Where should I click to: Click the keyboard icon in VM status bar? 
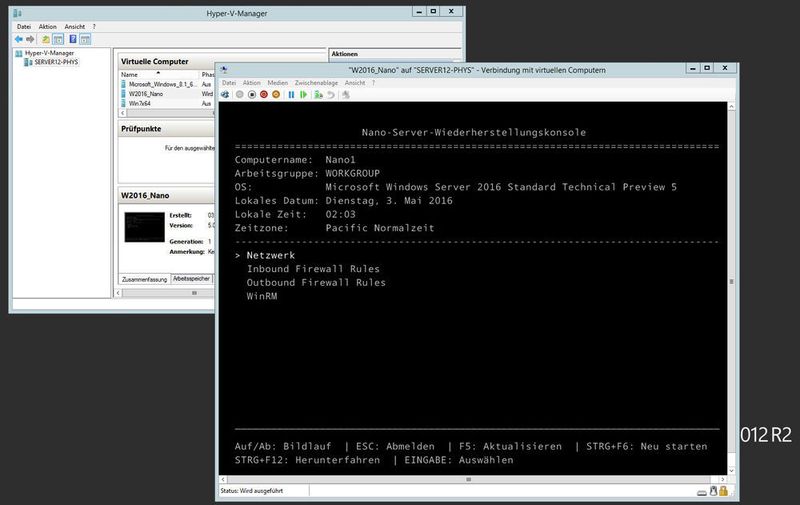pyautogui.click(x=702, y=492)
